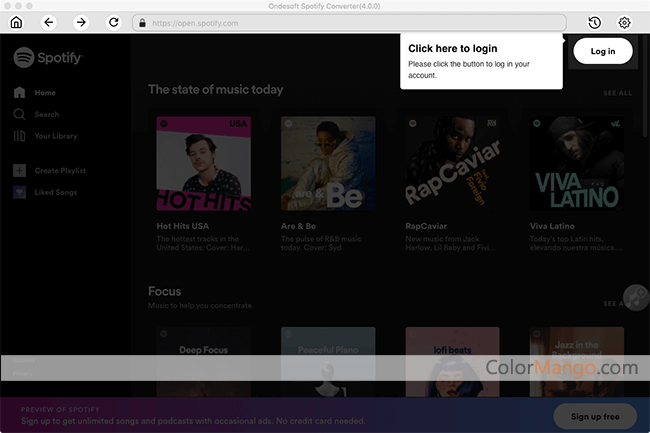The width and height of the screenshot is (650, 433).
Task: Open settings gear icon
Action: (625, 22)
